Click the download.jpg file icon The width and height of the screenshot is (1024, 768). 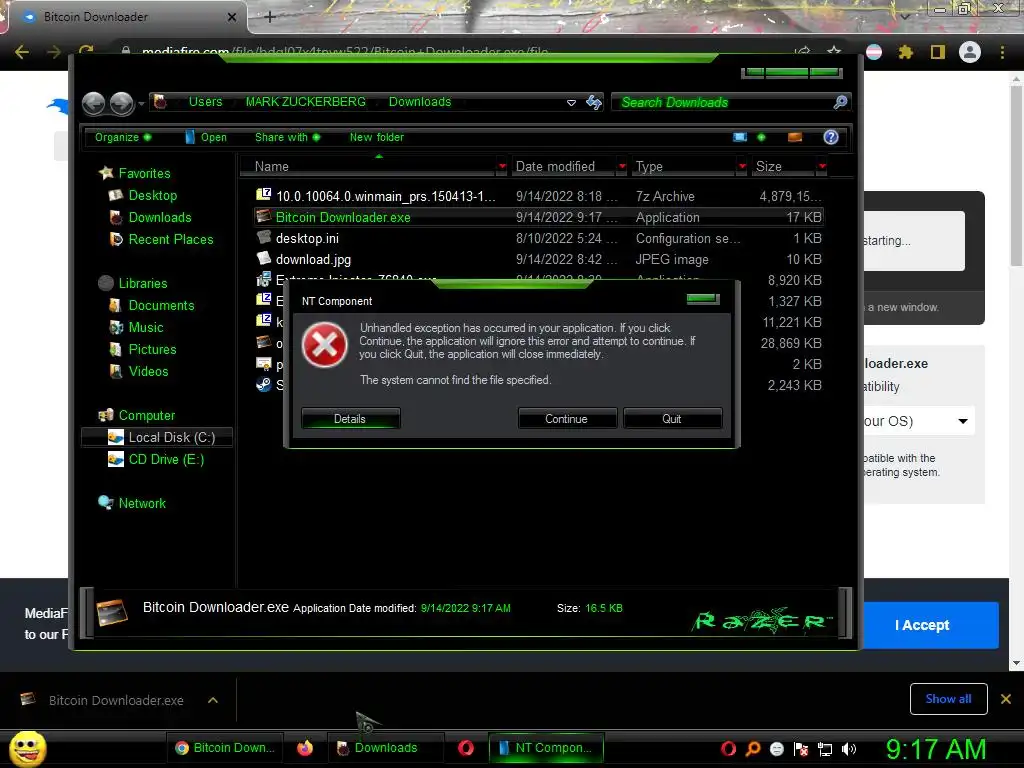[x=263, y=258]
